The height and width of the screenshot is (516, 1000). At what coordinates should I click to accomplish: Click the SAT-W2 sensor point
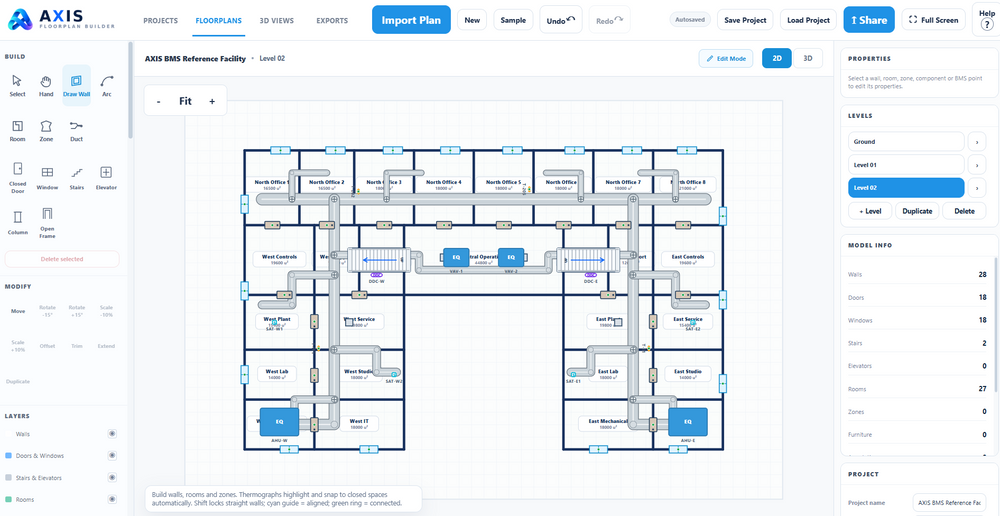(394, 374)
